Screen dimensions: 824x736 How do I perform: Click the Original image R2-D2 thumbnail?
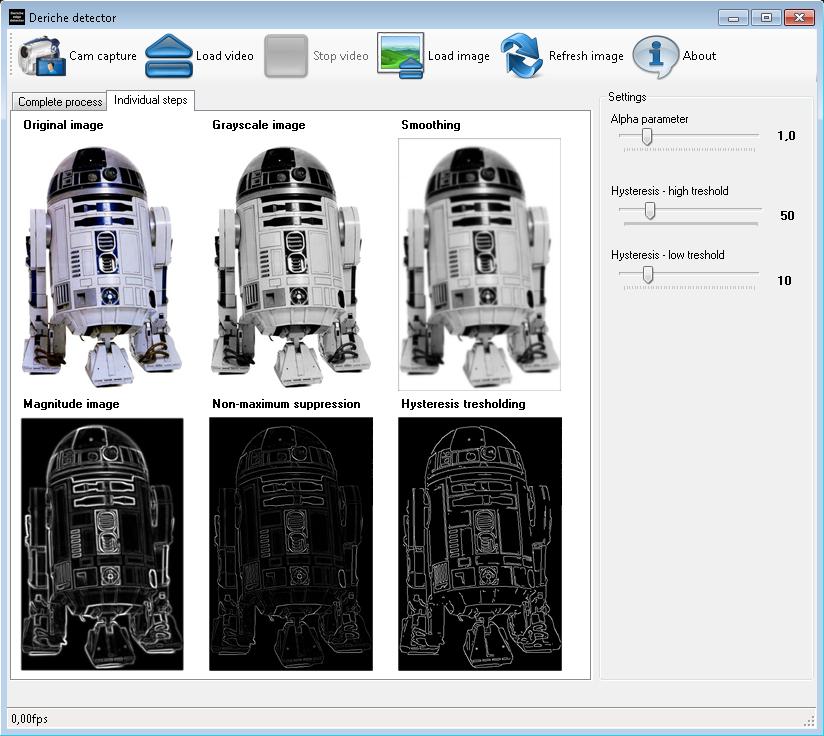click(x=102, y=264)
